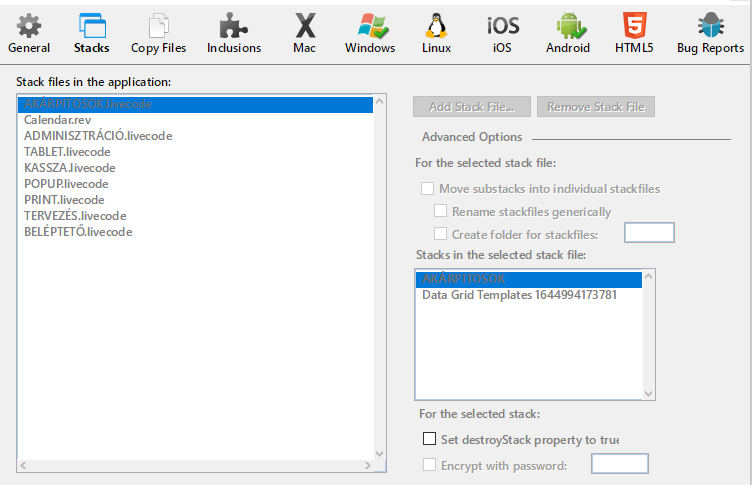The image size is (752, 485).
Task: Enable Set destroyStack property checkbox
Action: (430, 439)
